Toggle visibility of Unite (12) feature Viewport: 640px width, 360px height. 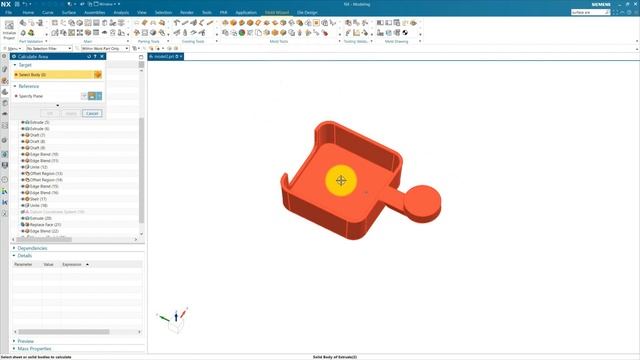coord(23,167)
